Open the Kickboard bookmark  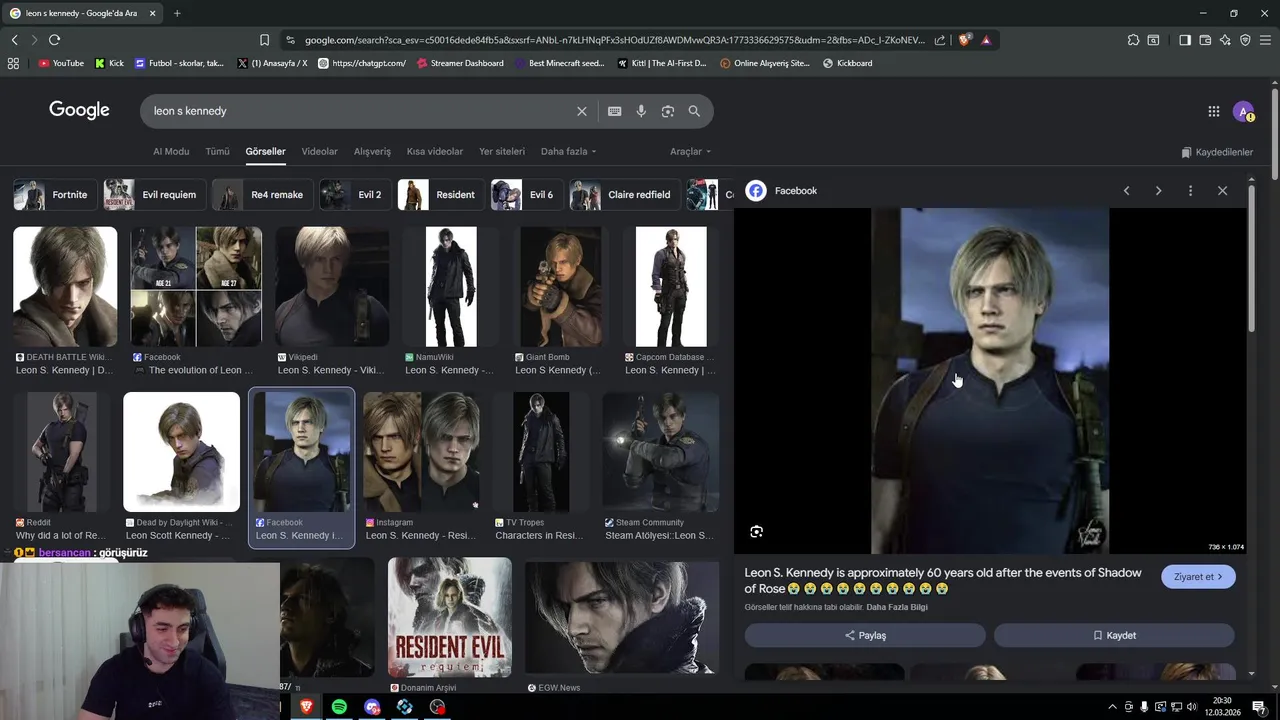(x=847, y=63)
